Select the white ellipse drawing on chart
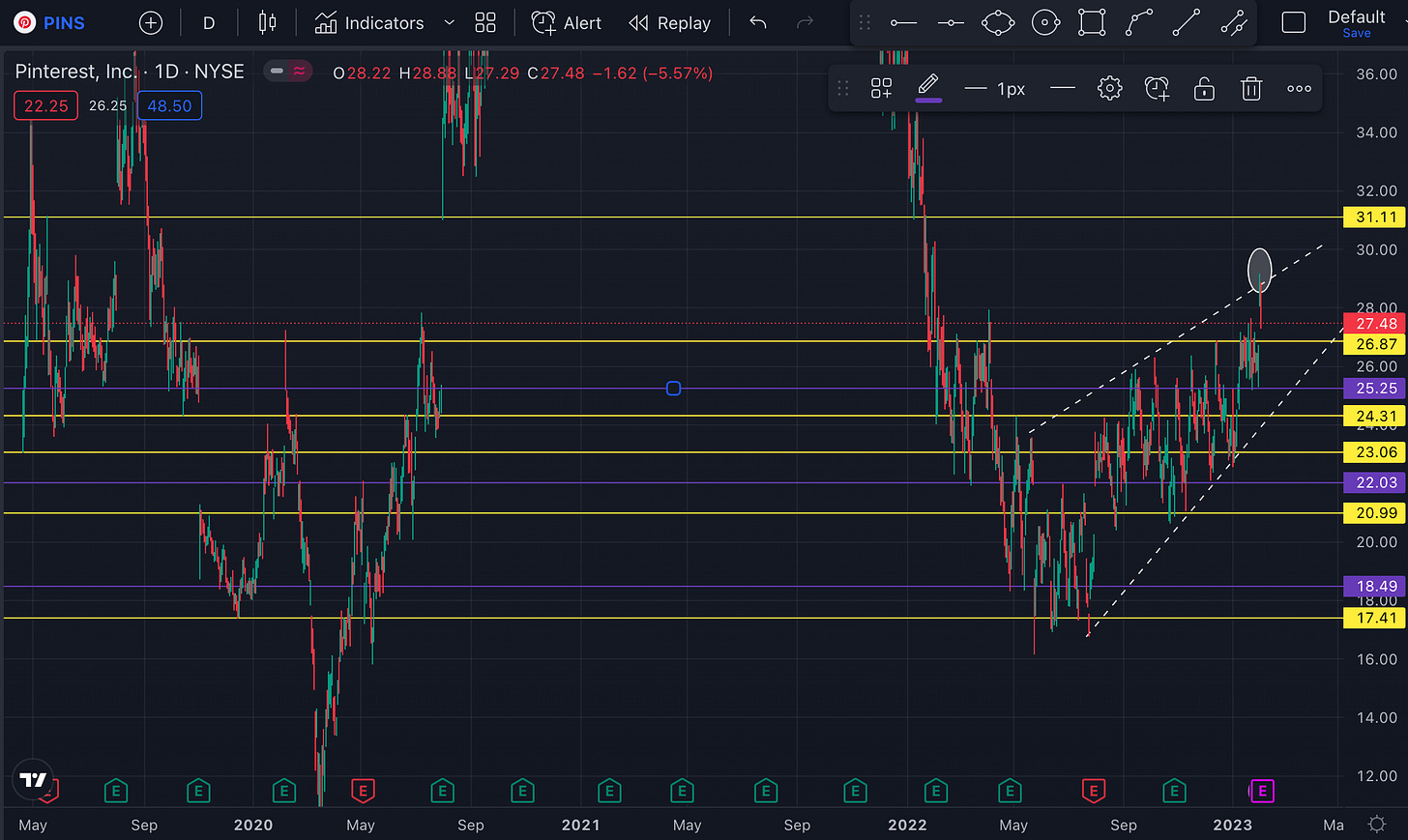 (x=1259, y=270)
